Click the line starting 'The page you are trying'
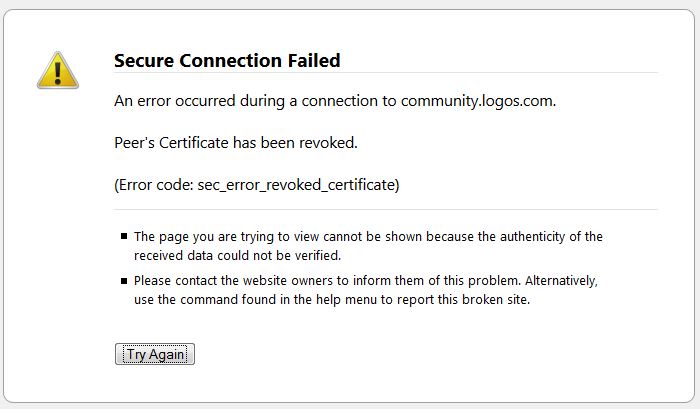700x409 pixels. pos(368,237)
